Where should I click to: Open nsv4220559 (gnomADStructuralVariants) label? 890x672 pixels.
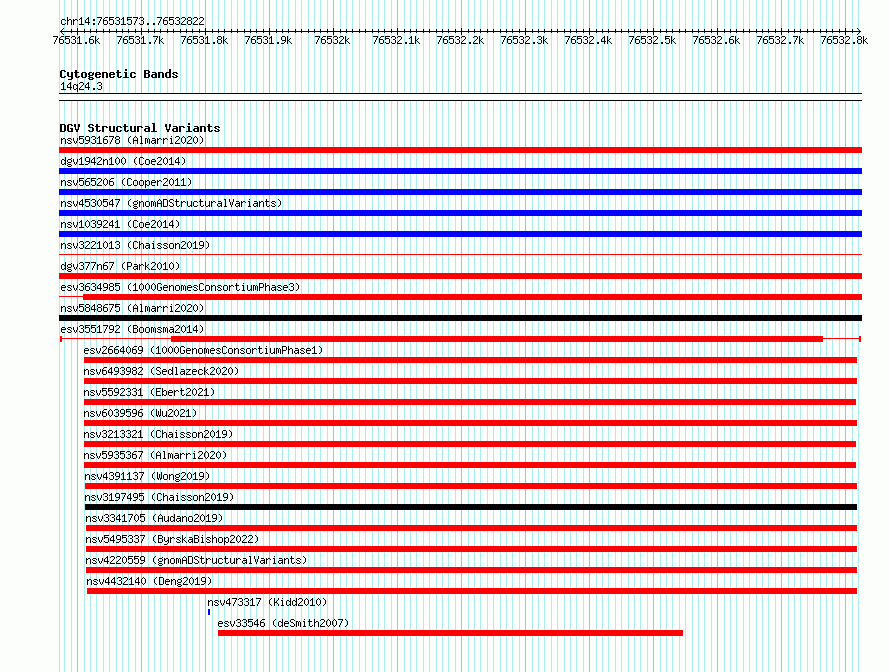[196, 560]
